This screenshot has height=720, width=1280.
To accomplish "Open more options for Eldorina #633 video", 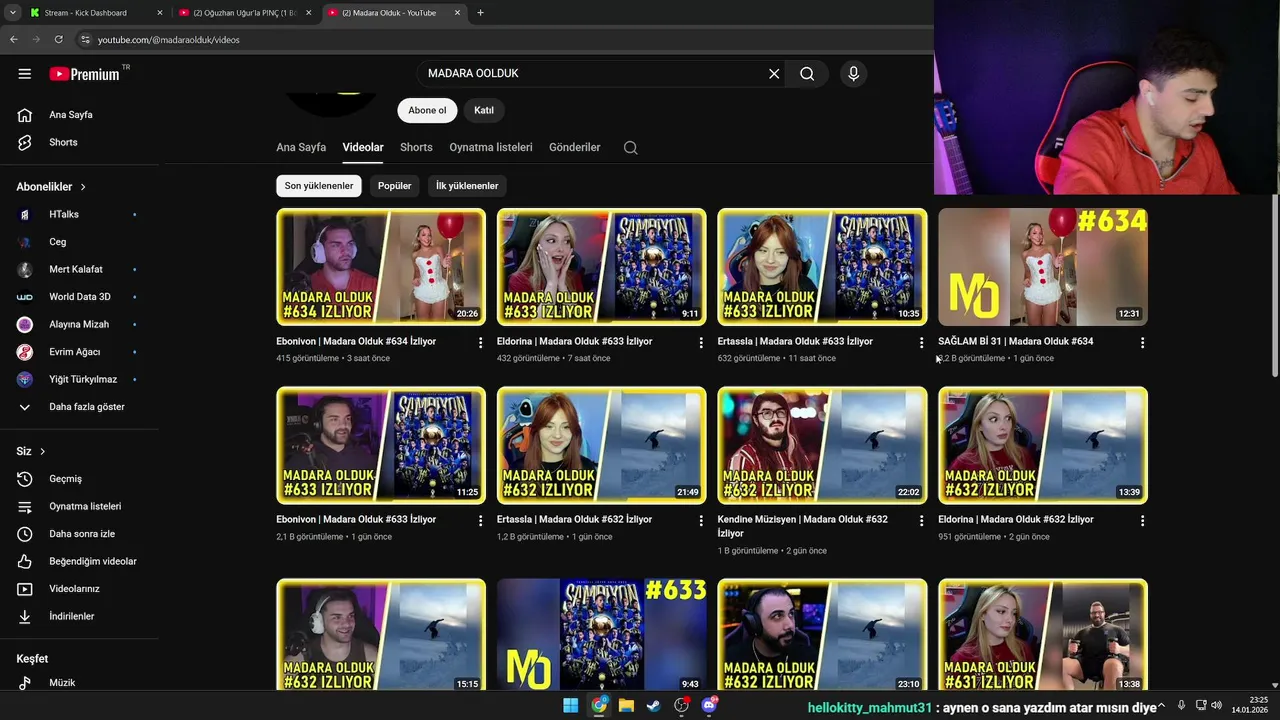I will click(x=701, y=343).
